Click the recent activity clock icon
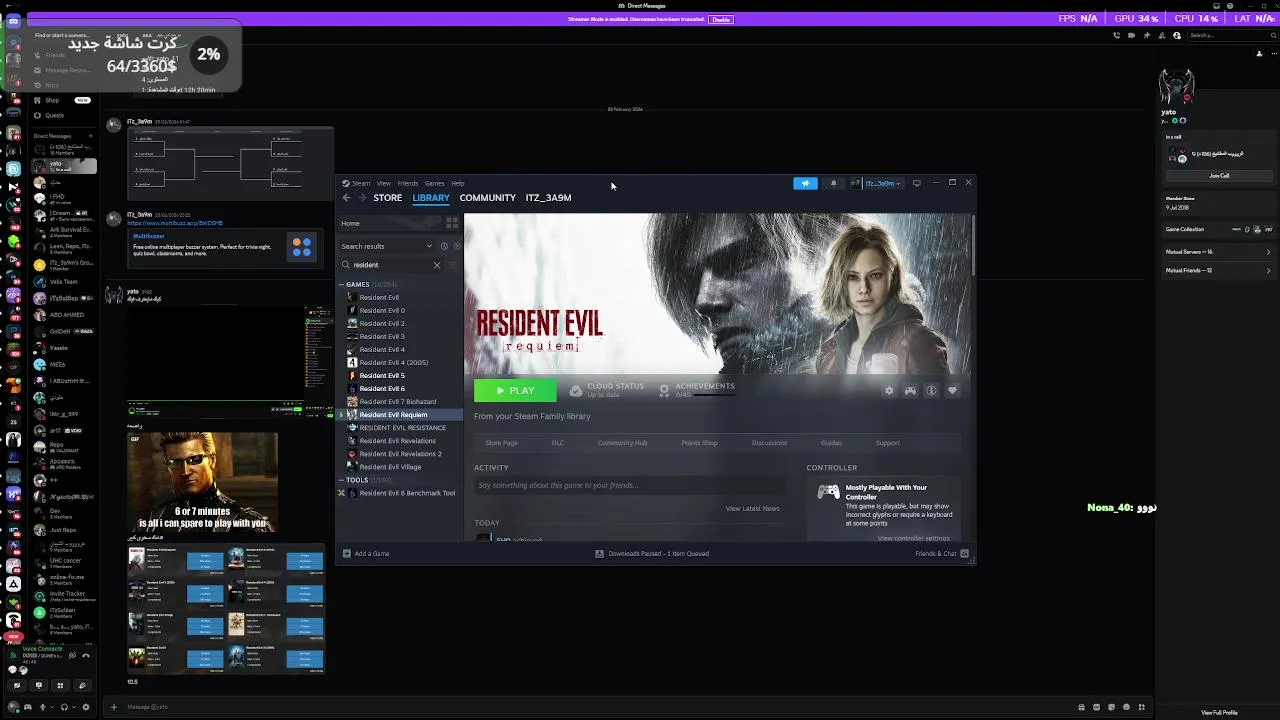Image resolution: width=1280 pixels, height=720 pixels. pos(444,246)
